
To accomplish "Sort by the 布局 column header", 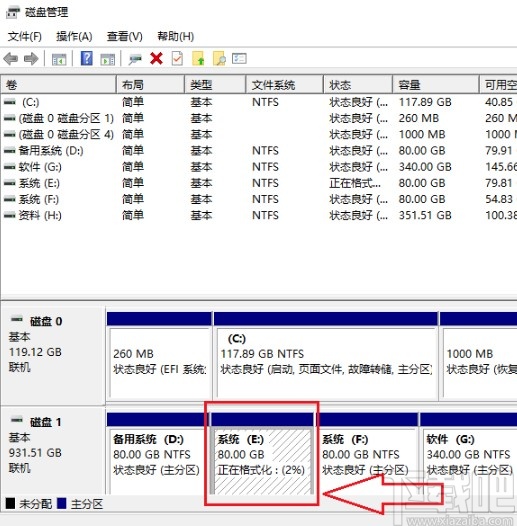I will (x=150, y=85).
